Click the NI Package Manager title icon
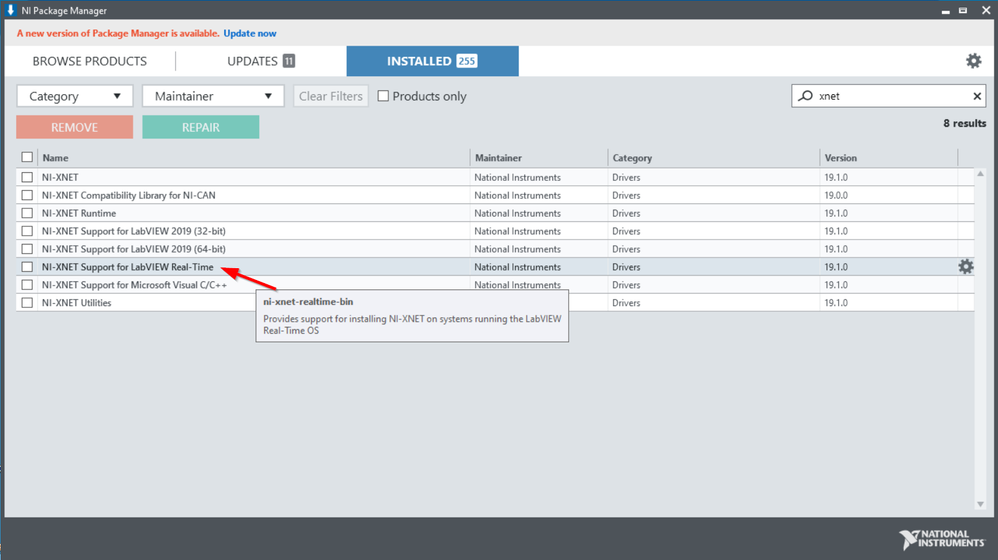The width and height of the screenshot is (998, 560). [x=10, y=10]
